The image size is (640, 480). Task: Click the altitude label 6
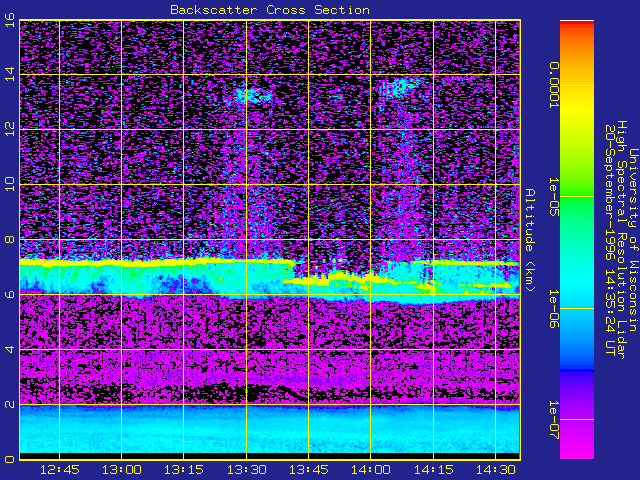9,294
